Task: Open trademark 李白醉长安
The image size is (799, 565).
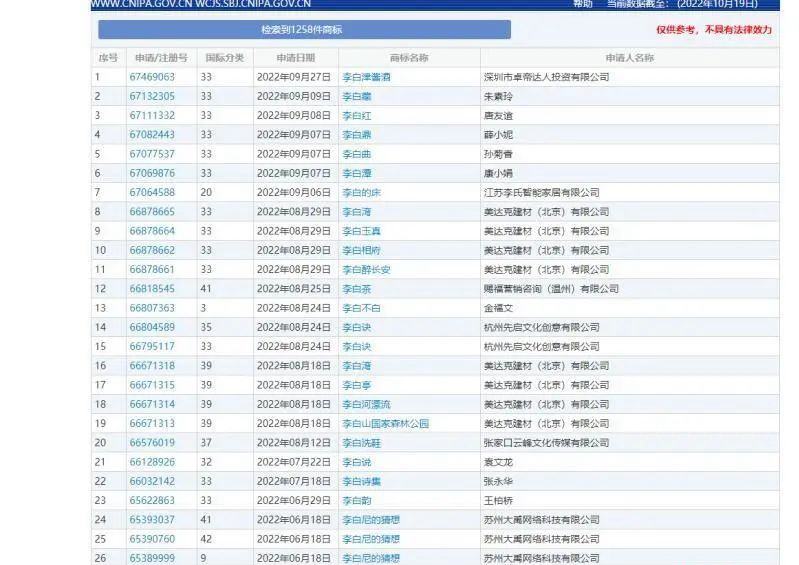Action: (x=366, y=270)
